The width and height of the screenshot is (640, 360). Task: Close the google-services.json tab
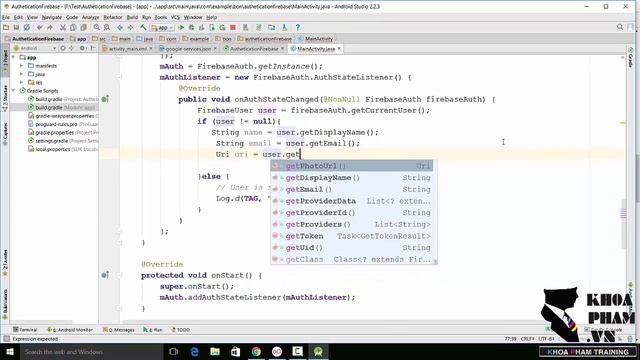[x=215, y=49]
